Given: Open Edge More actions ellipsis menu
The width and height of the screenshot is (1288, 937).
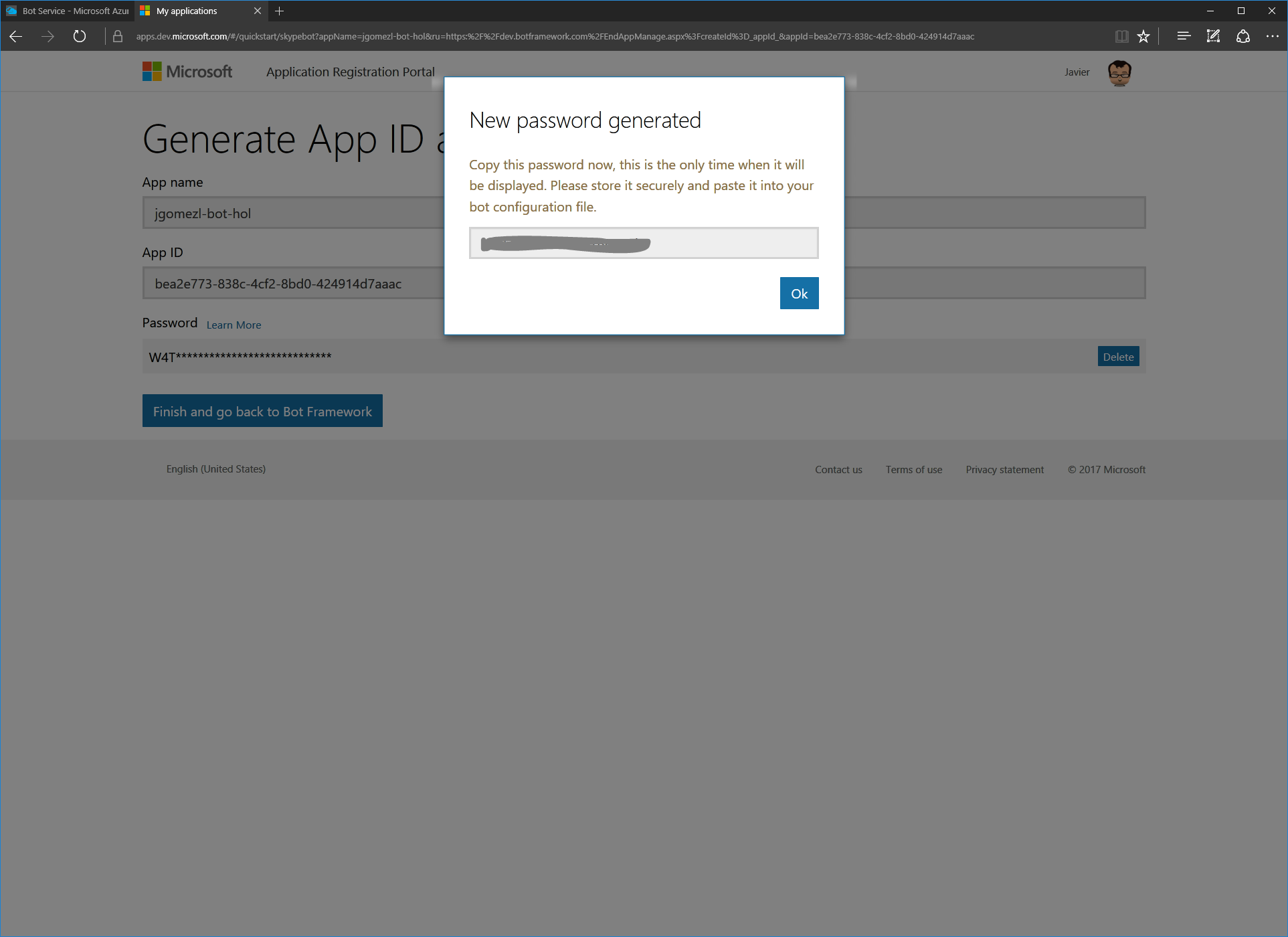Looking at the screenshot, I should [1273, 36].
